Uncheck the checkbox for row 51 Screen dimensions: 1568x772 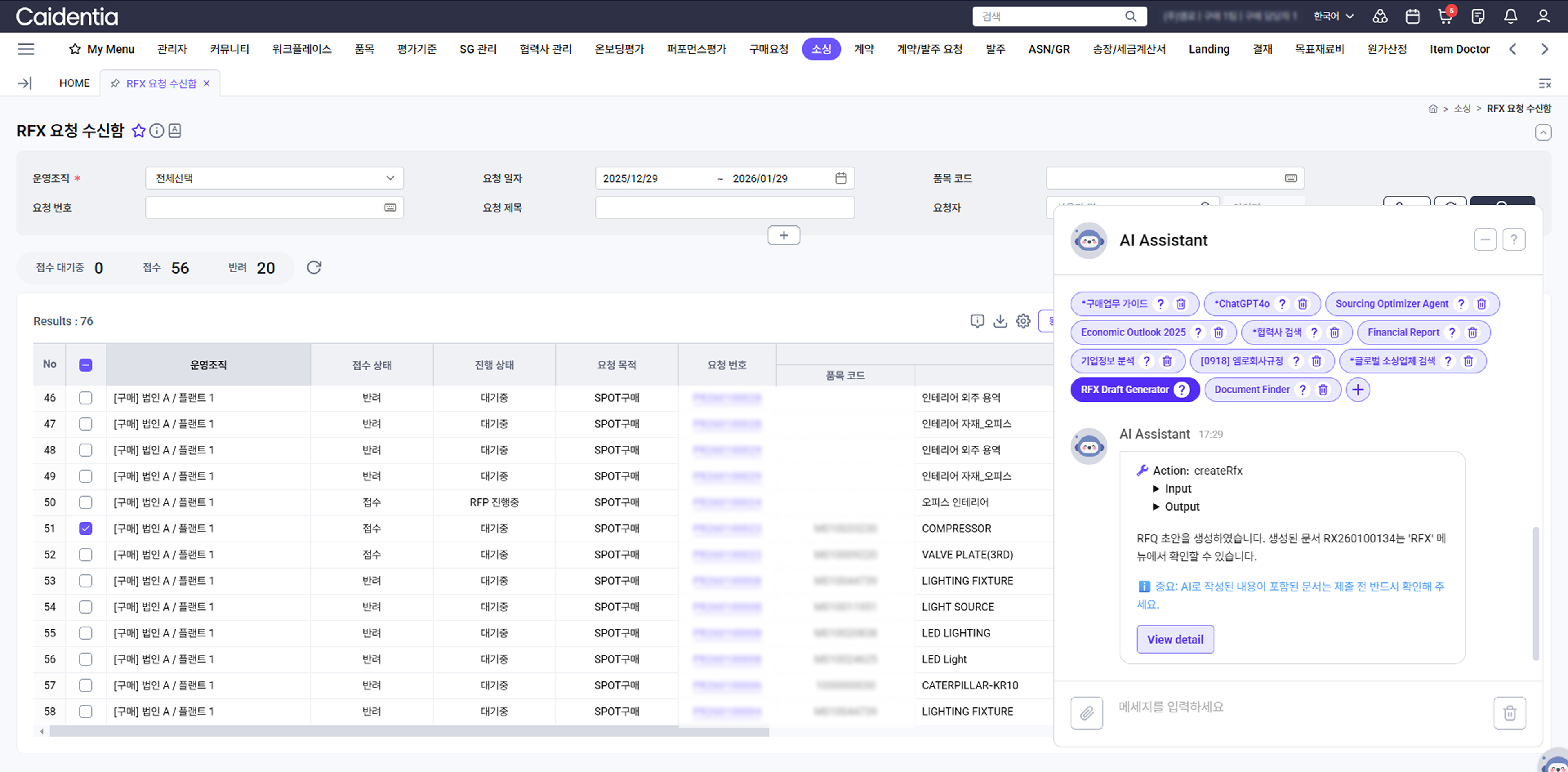point(86,529)
